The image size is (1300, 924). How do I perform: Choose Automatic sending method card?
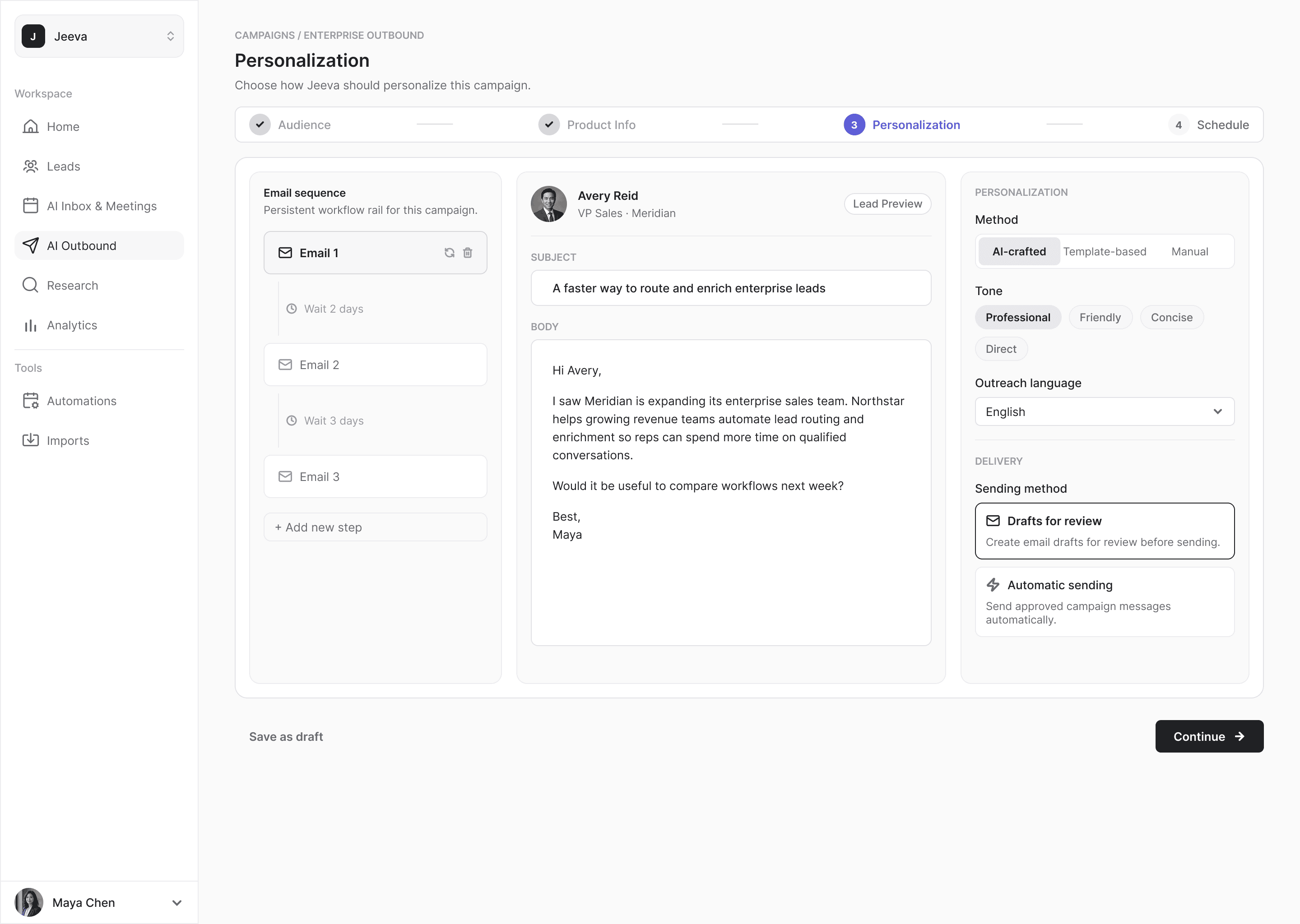click(x=1104, y=602)
